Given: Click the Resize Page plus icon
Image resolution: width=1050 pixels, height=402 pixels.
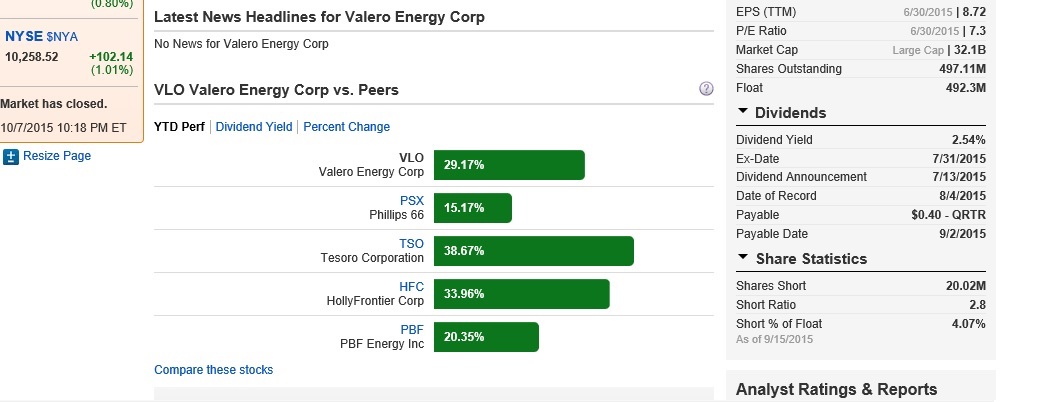Looking at the screenshot, I should [x=11, y=156].
